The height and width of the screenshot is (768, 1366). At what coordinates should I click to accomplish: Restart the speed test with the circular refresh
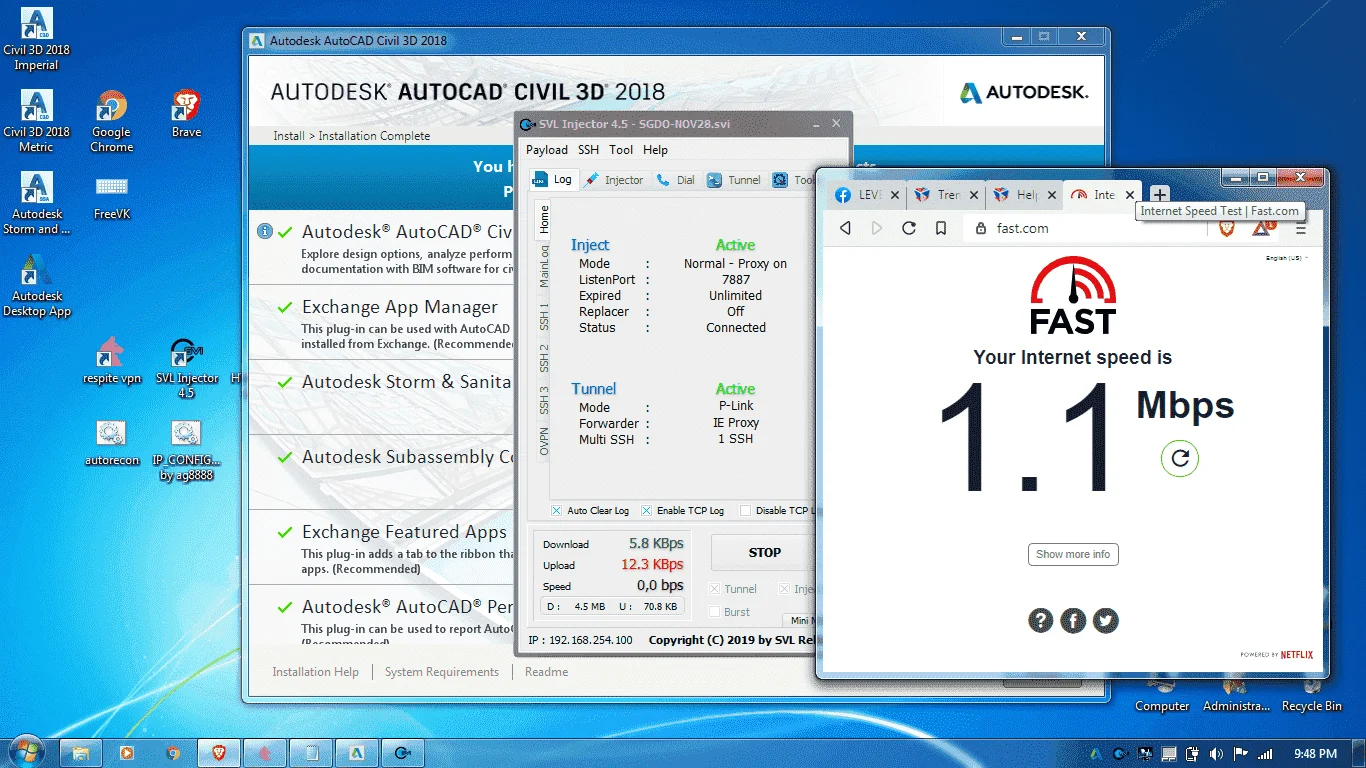[x=1180, y=458]
